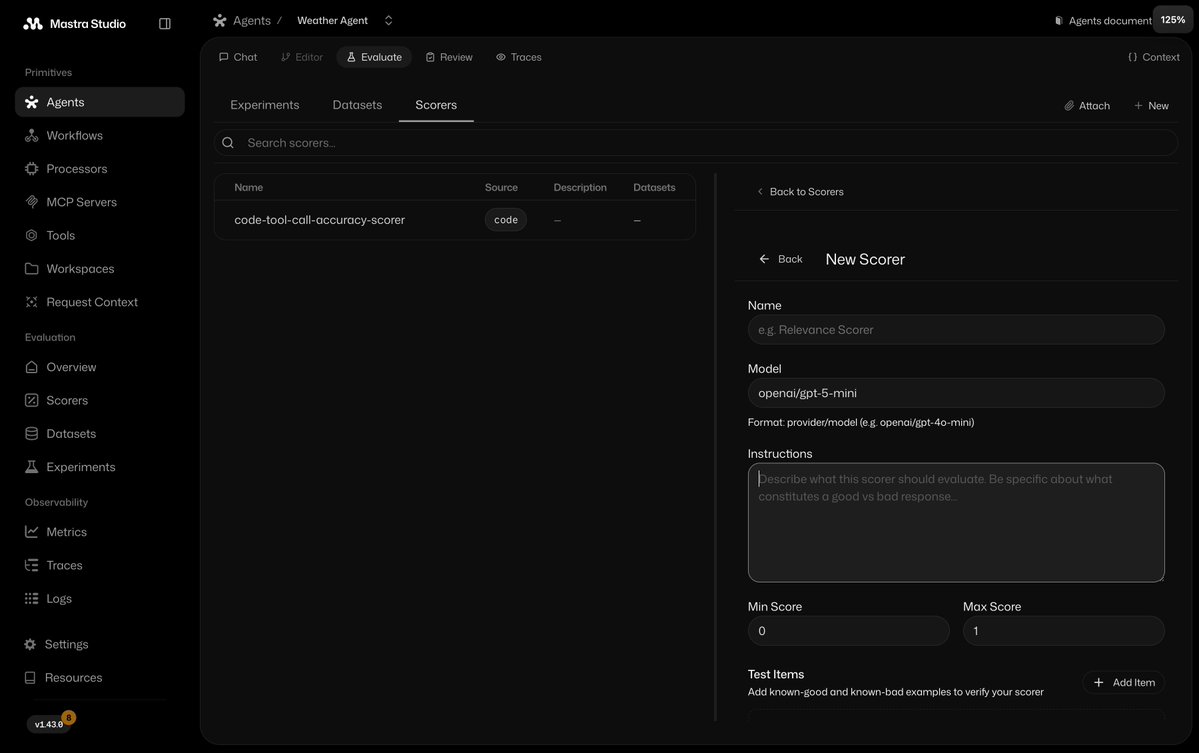Switch to the Chat tab

coord(238,57)
